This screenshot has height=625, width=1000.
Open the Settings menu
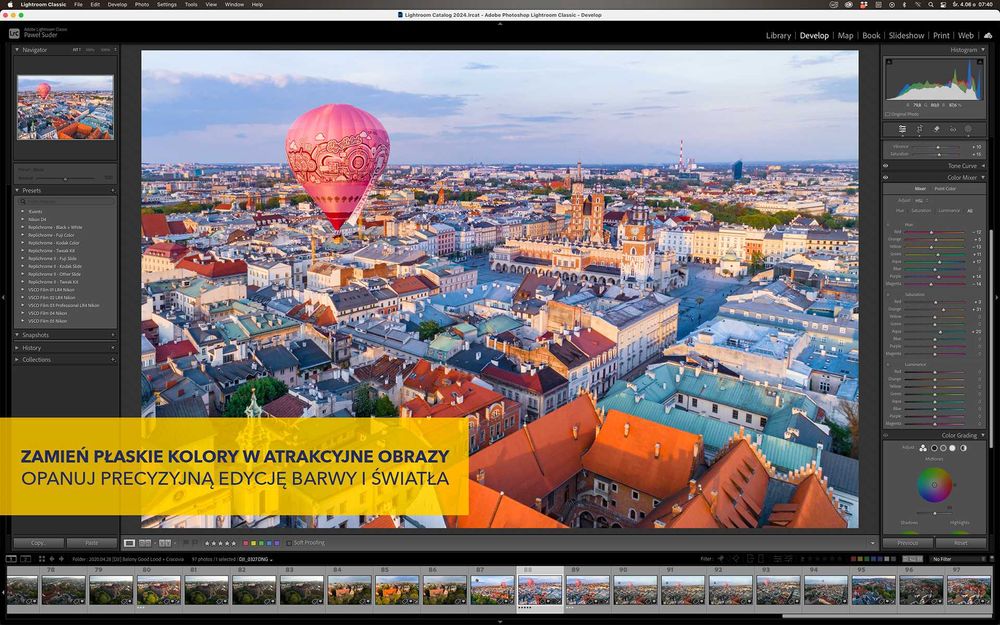pyautogui.click(x=166, y=4)
